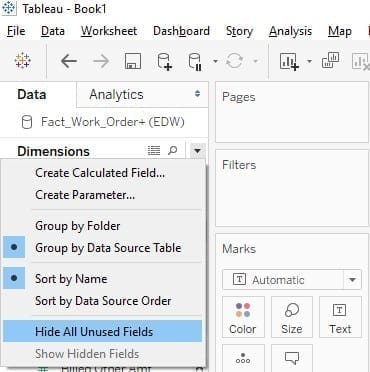
Task: Open the Dimensions pane dropdown arrow
Action: [197, 151]
